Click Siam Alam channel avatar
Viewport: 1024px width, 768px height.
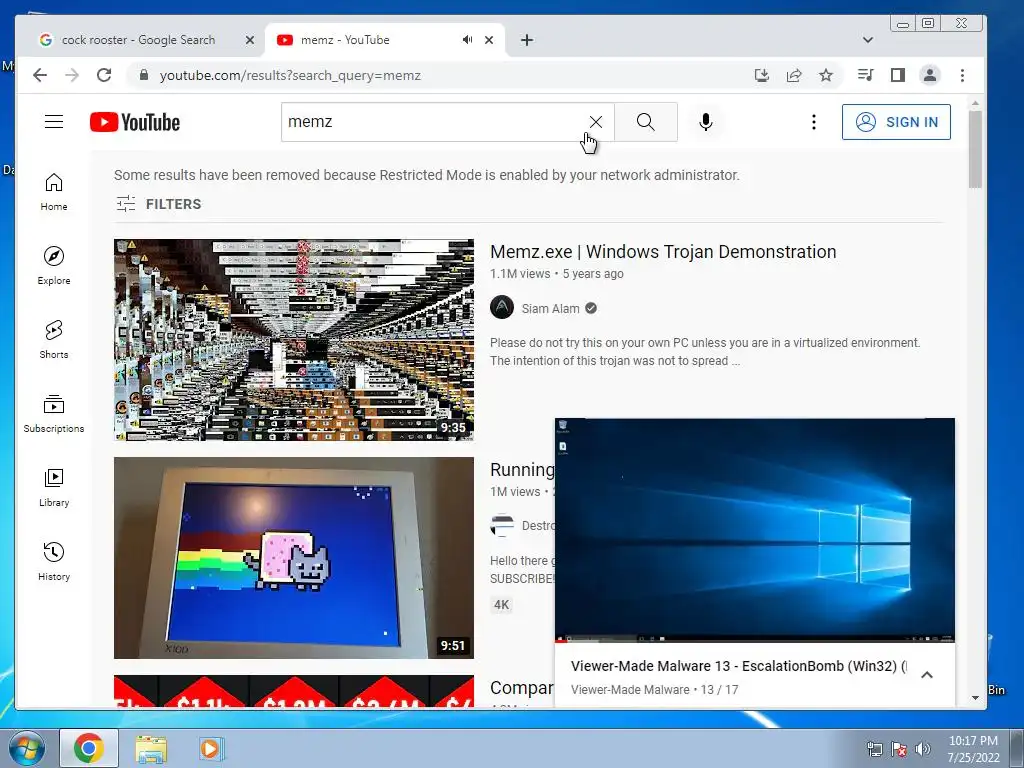[502, 307]
